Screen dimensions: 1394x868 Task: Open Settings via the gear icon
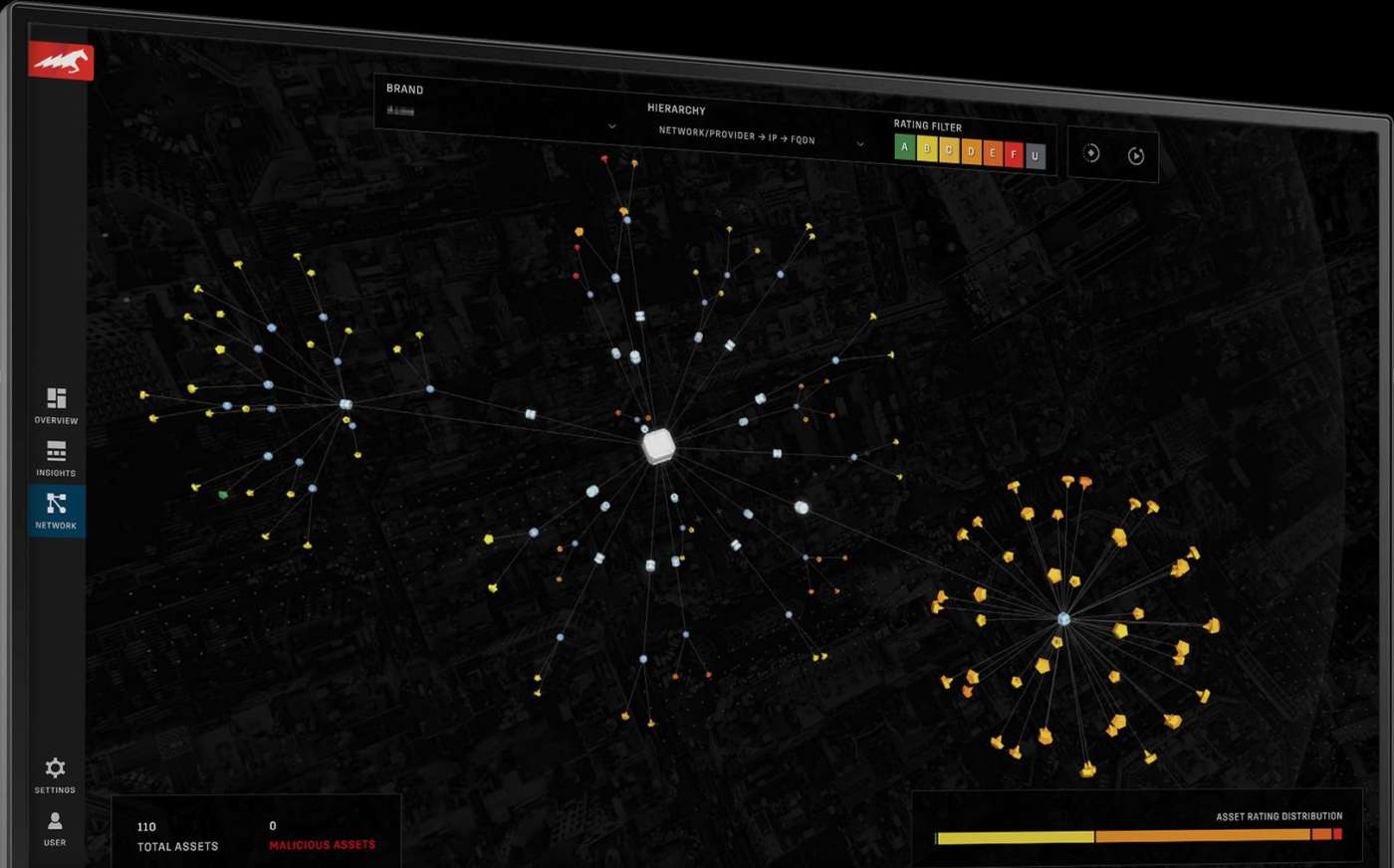55,767
